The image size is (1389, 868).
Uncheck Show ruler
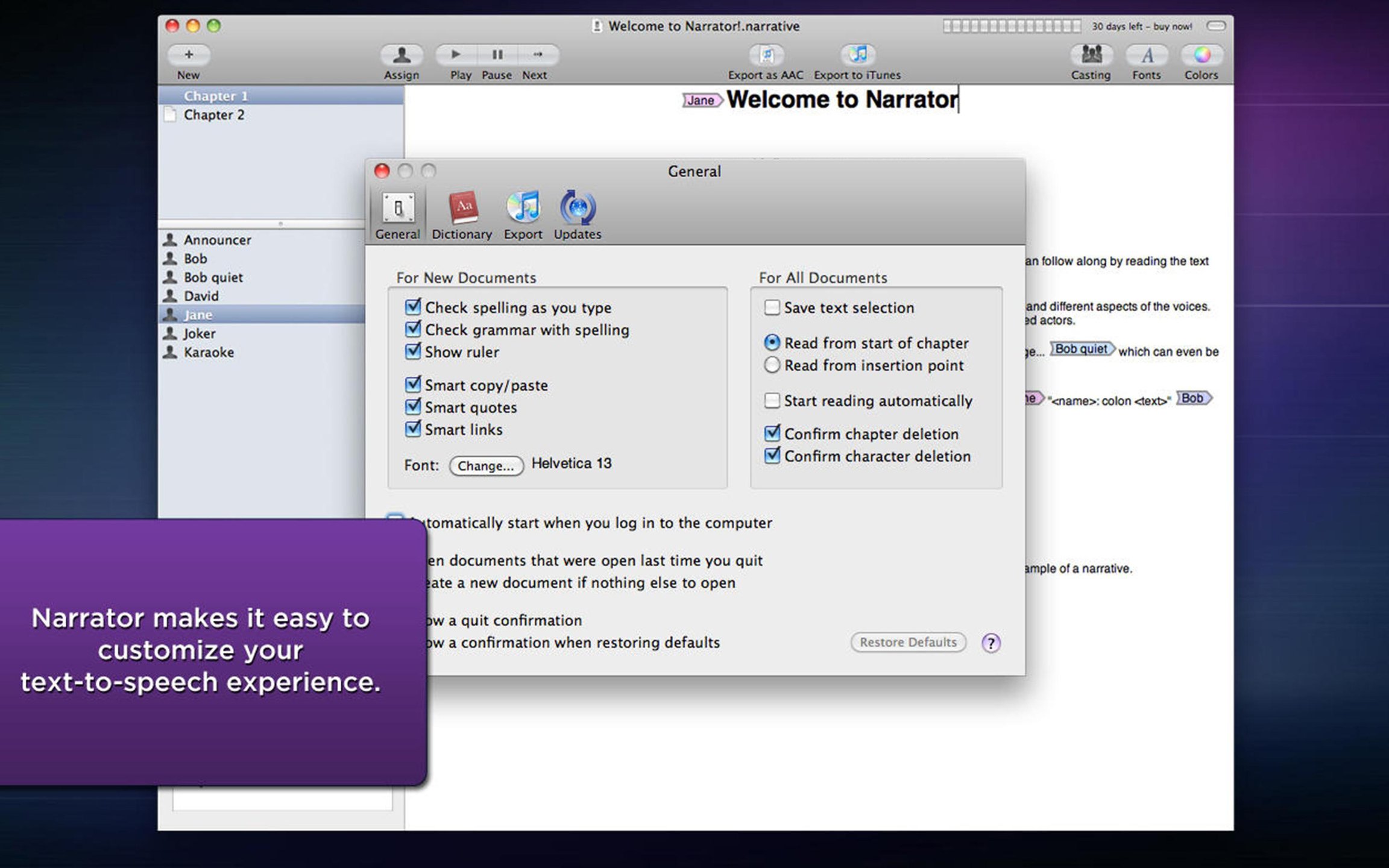click(x=413, y=351)
